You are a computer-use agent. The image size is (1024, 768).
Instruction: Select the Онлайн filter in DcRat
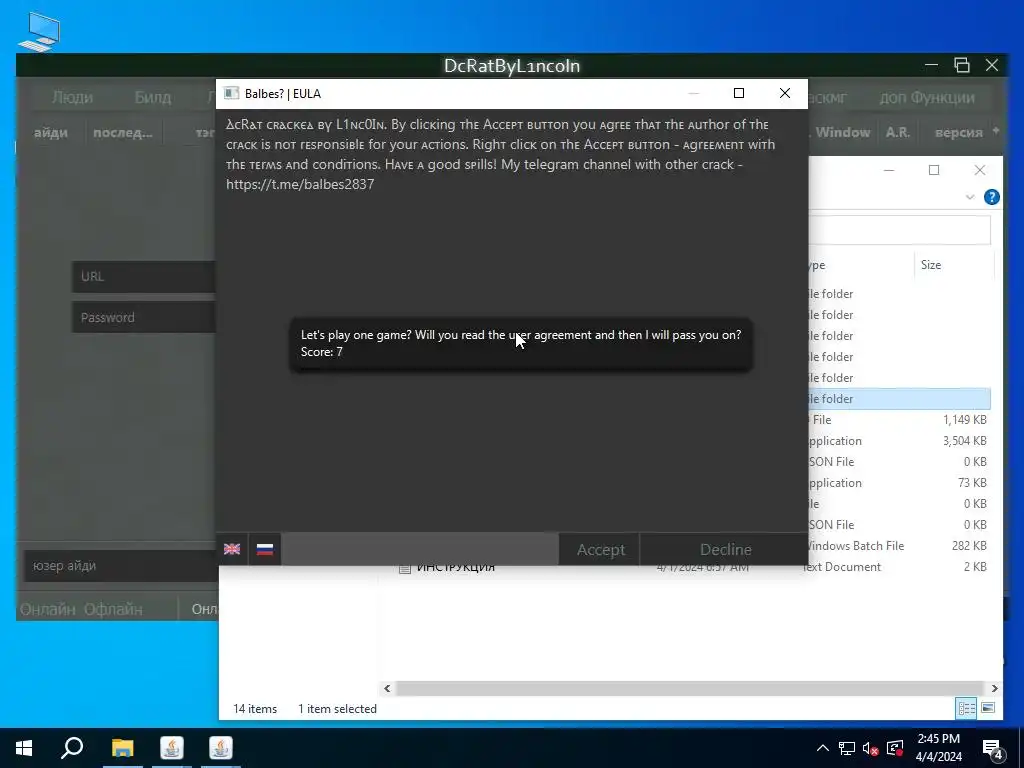[48, 609]
